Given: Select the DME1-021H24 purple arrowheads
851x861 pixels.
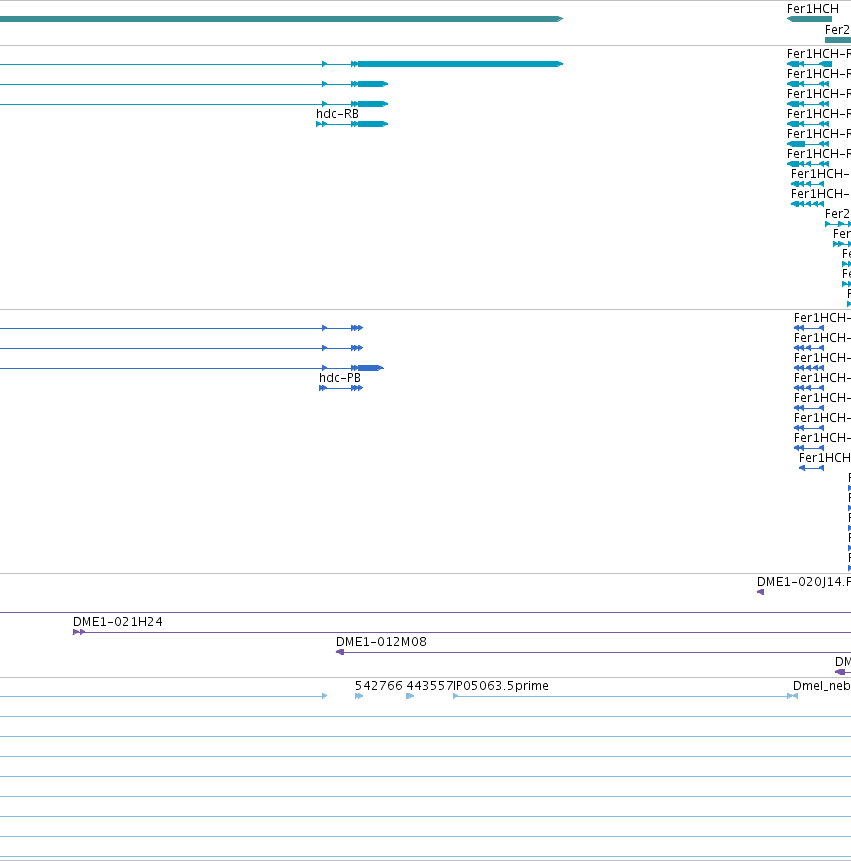Looking at the screenshot, I should pyautogui.click(x=79, y=632).
